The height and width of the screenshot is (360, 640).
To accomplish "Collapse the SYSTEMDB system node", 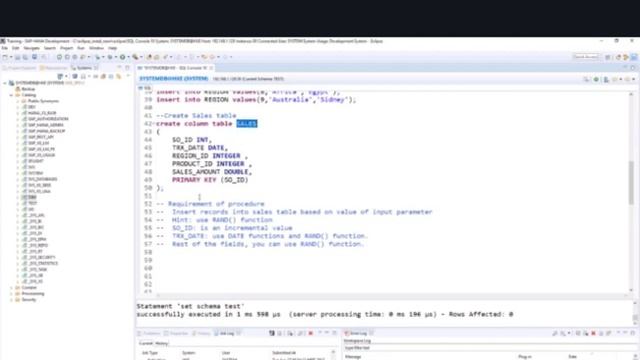I will [x=5, y=83].
